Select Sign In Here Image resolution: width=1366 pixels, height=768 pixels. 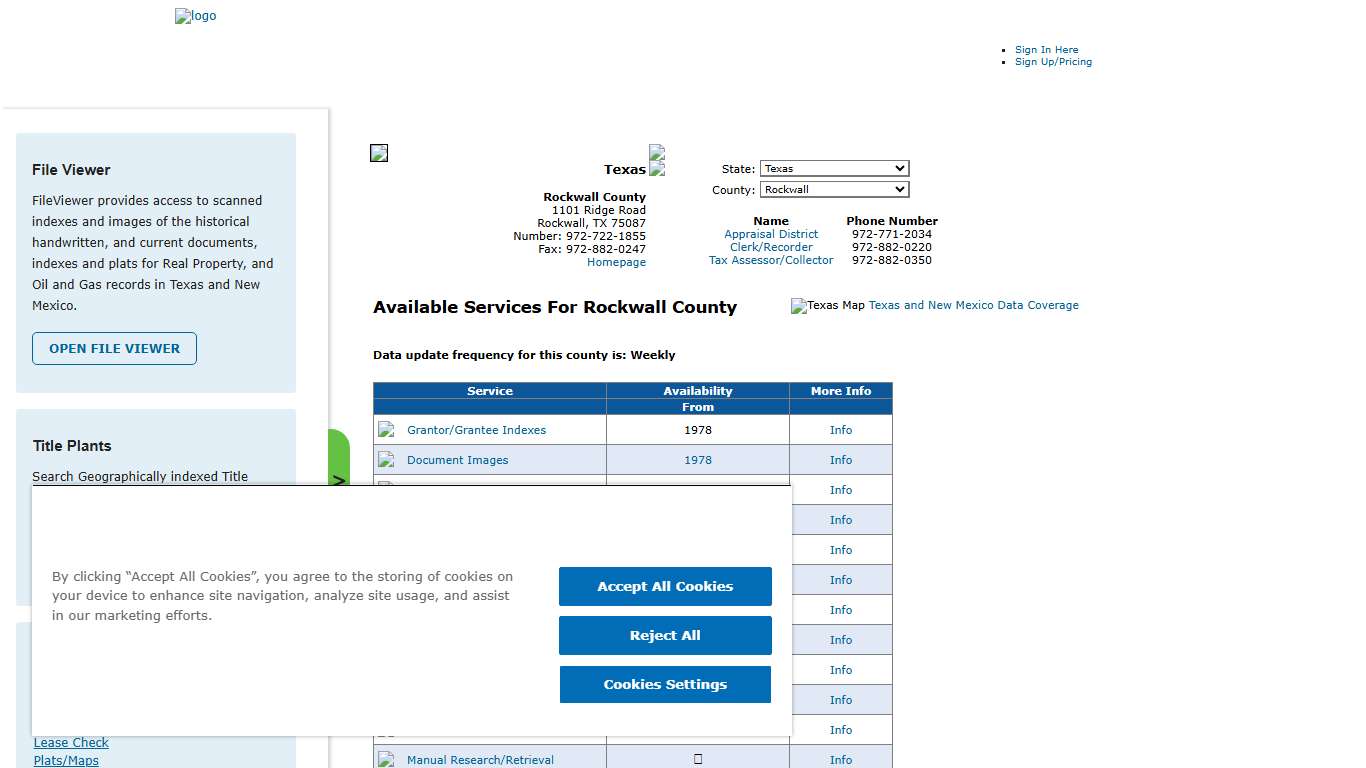pyautogui.click(x=1046, y=49)
